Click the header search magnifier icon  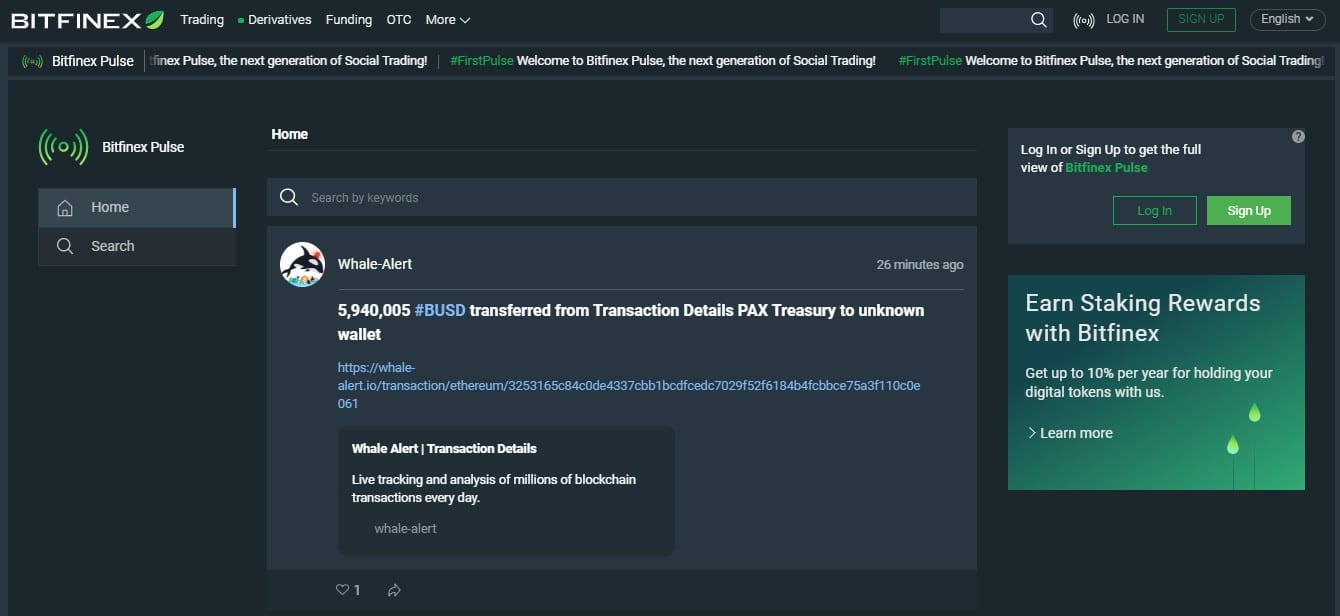(1039, 20)
